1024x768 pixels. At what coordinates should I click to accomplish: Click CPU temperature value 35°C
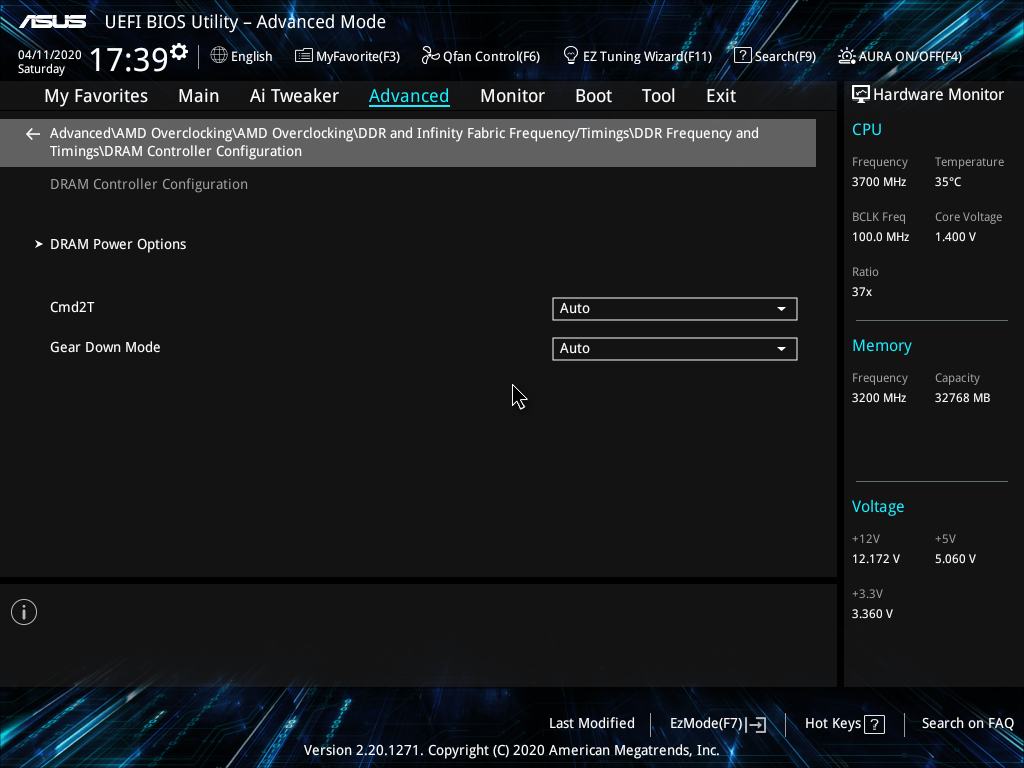[x=948, y=182]
